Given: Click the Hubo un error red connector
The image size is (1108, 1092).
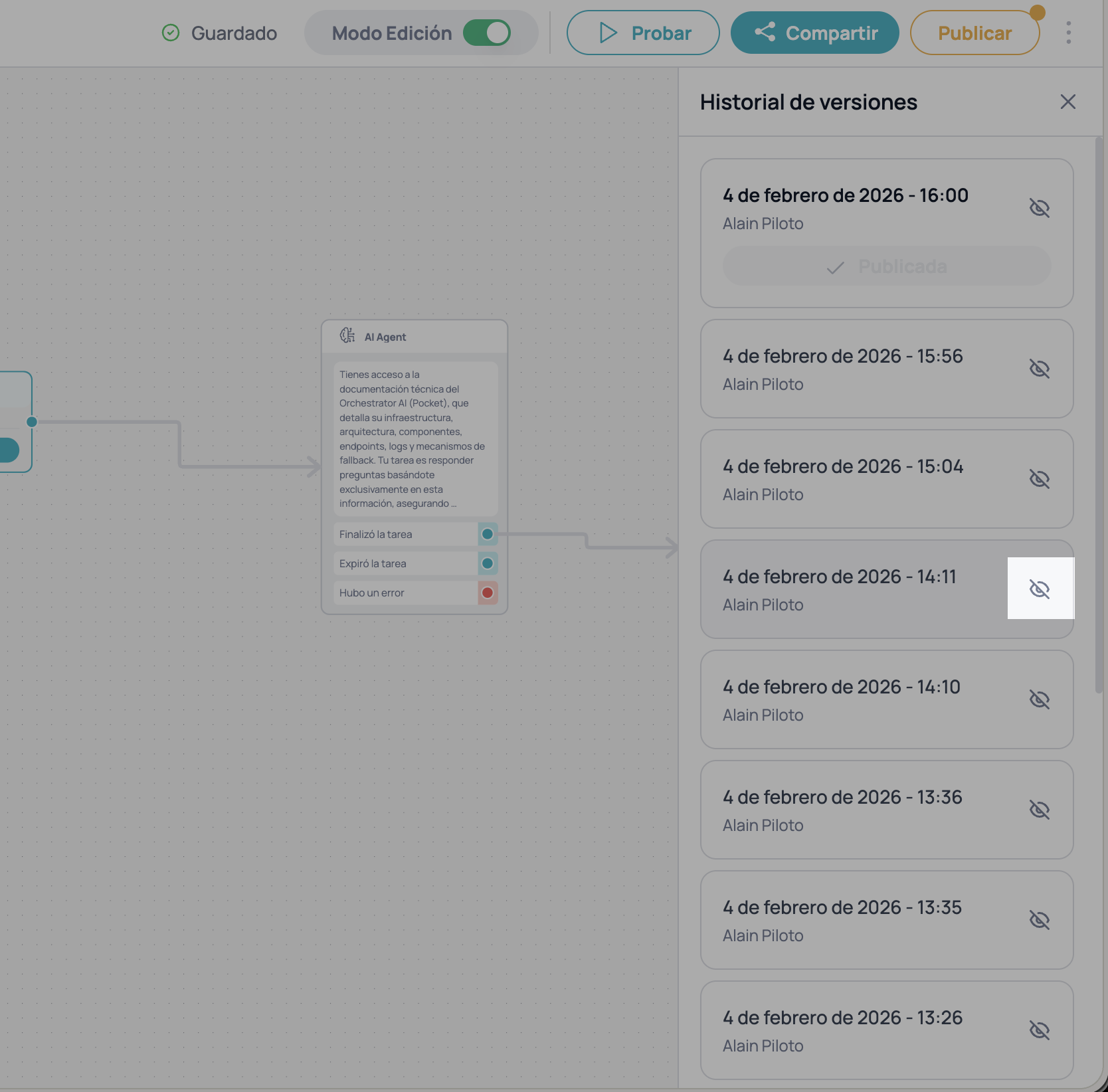Looking at the screenshot, I should 488,592.
